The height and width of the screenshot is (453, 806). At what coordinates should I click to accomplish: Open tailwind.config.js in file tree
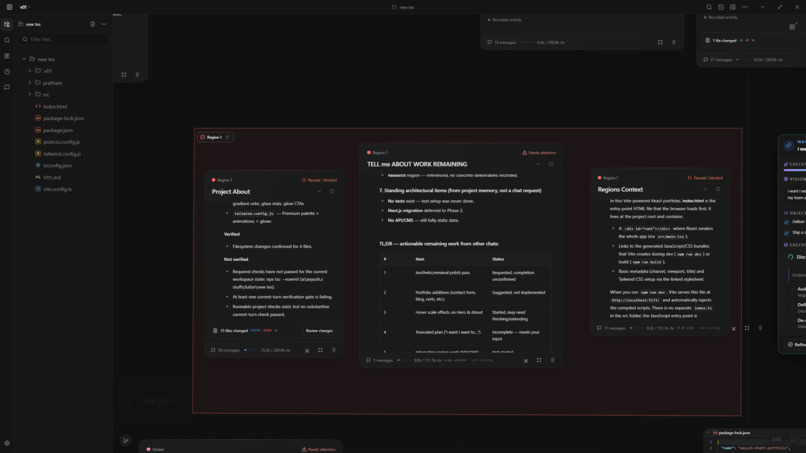pos(61,154)
